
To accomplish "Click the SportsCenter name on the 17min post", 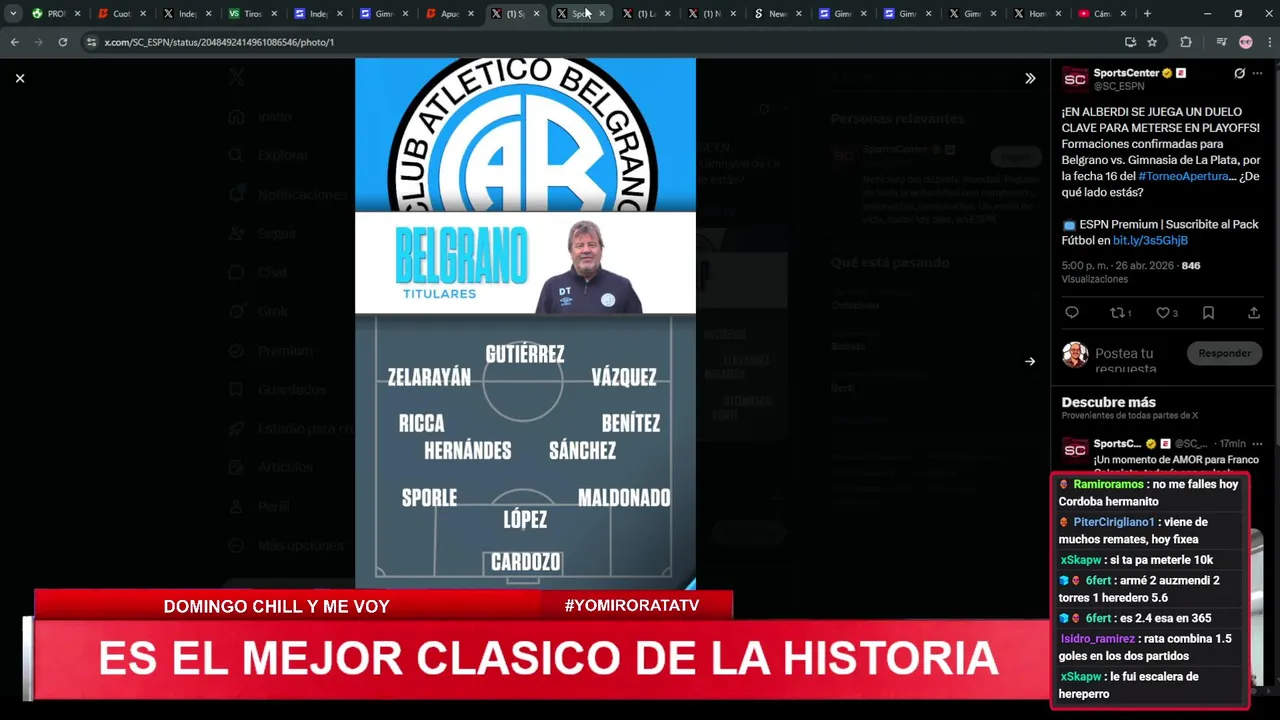I will (x=1117, y=443).
